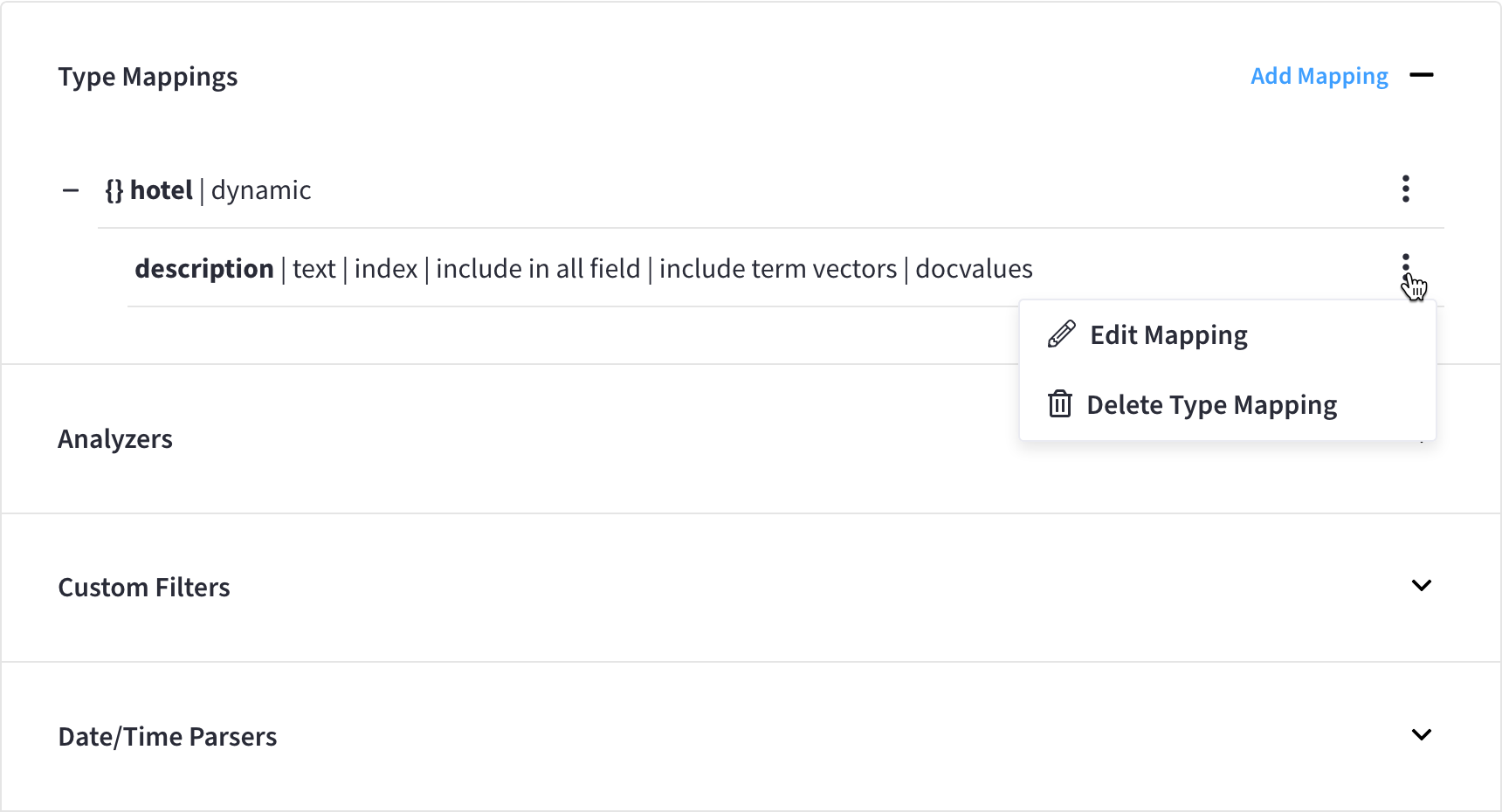Image resolution: width=1502 pixels, height=812 pixels.
Task: Click the pencil icon beside Edit Mapping
Action: click(x=1060, y=334)
